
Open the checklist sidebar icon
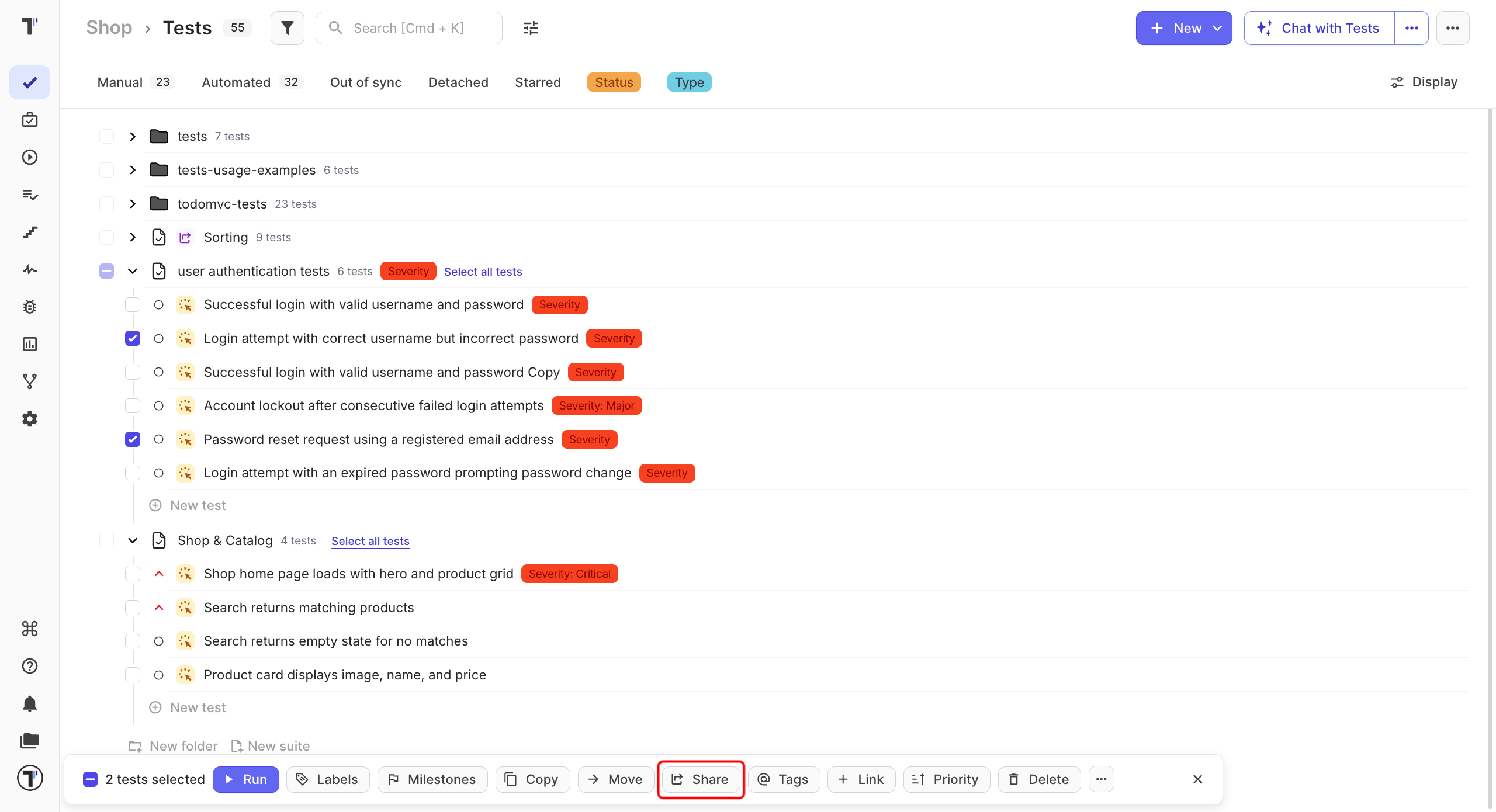(30, 195)
